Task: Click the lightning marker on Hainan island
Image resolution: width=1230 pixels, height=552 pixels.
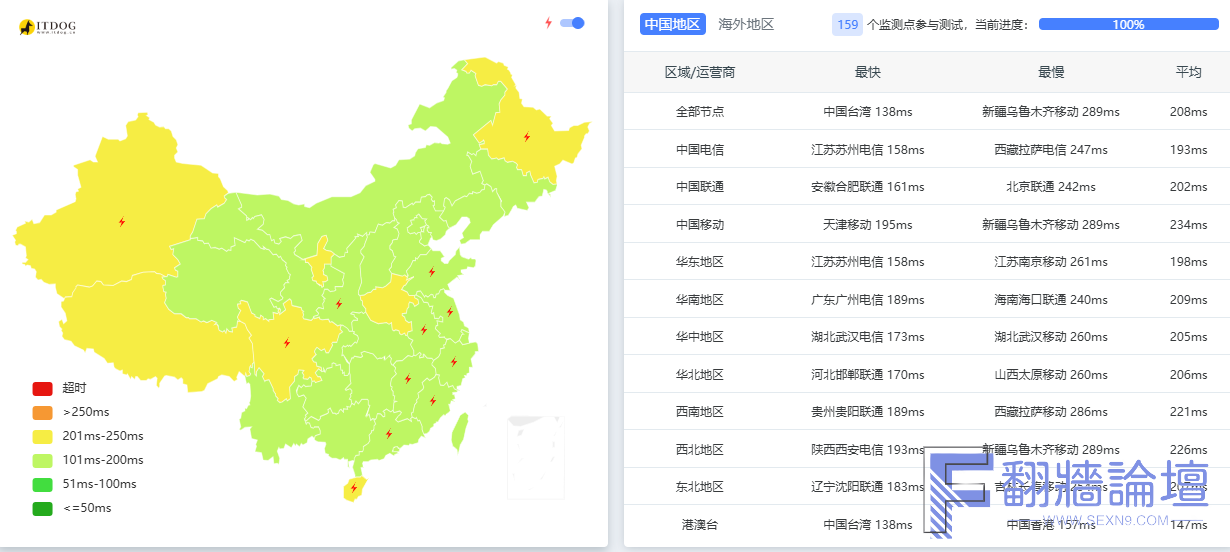Action: (353, 488)
